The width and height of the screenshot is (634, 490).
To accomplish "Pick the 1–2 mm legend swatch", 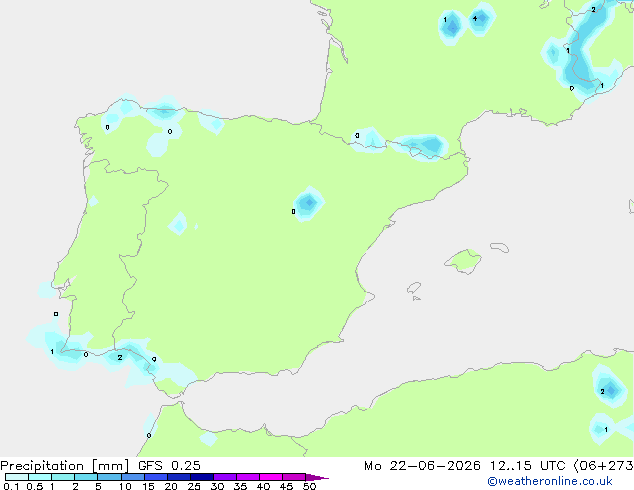I will 63,477.
